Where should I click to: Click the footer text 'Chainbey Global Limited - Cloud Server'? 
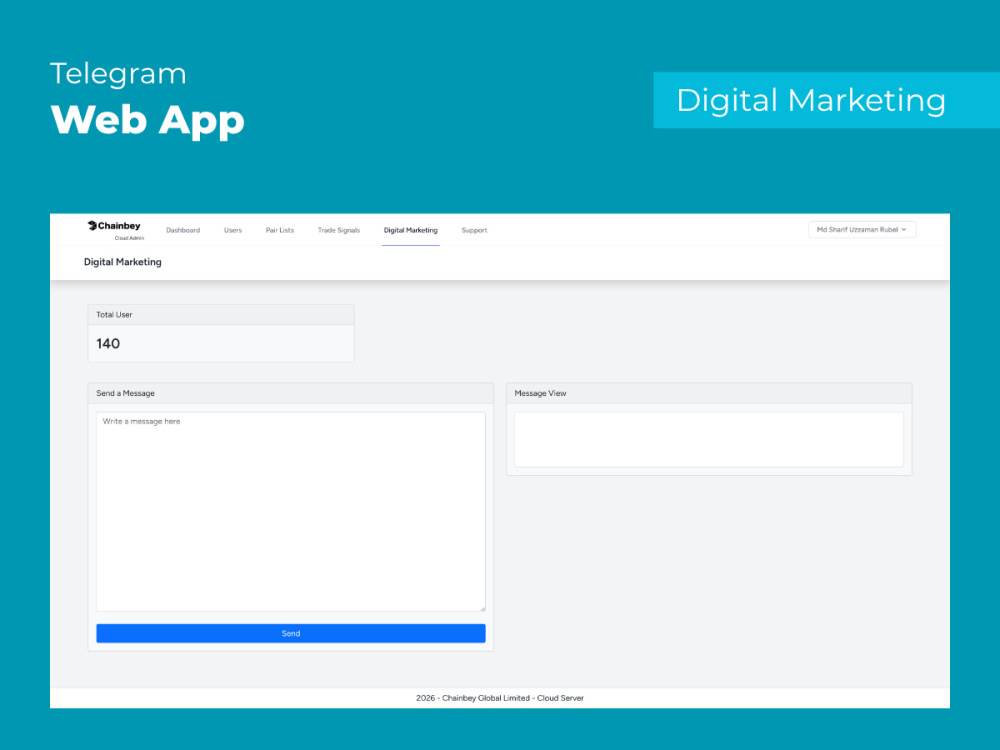click(513, 698)
